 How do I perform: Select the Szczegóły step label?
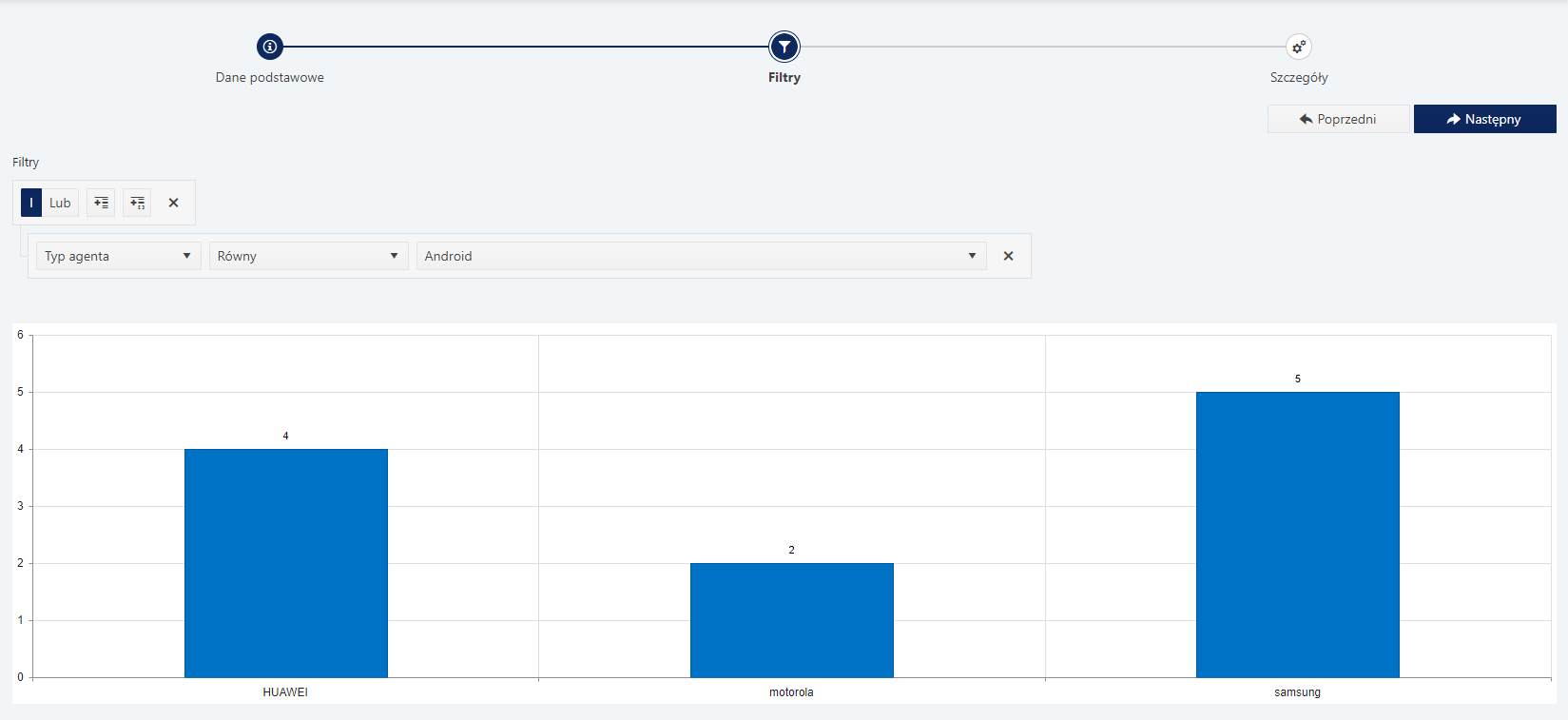1298,78
